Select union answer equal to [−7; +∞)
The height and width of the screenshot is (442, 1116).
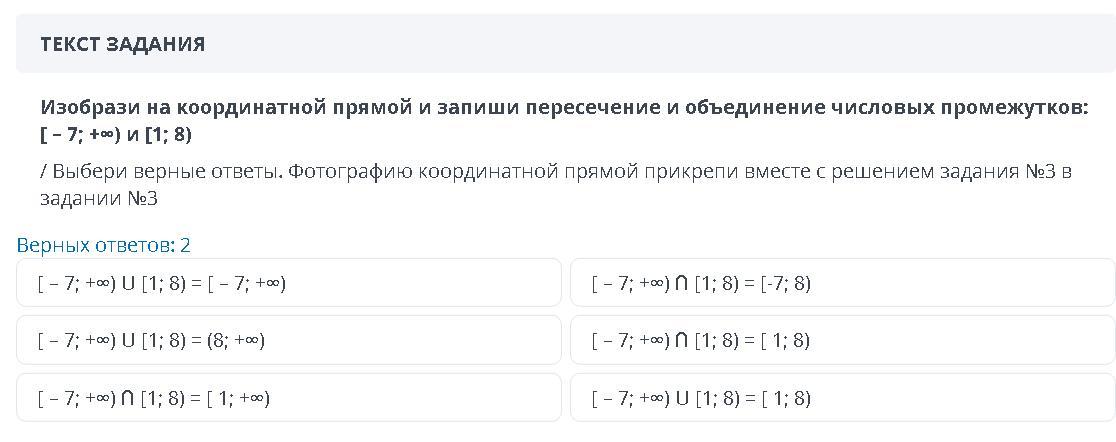[x=288, y=283]
